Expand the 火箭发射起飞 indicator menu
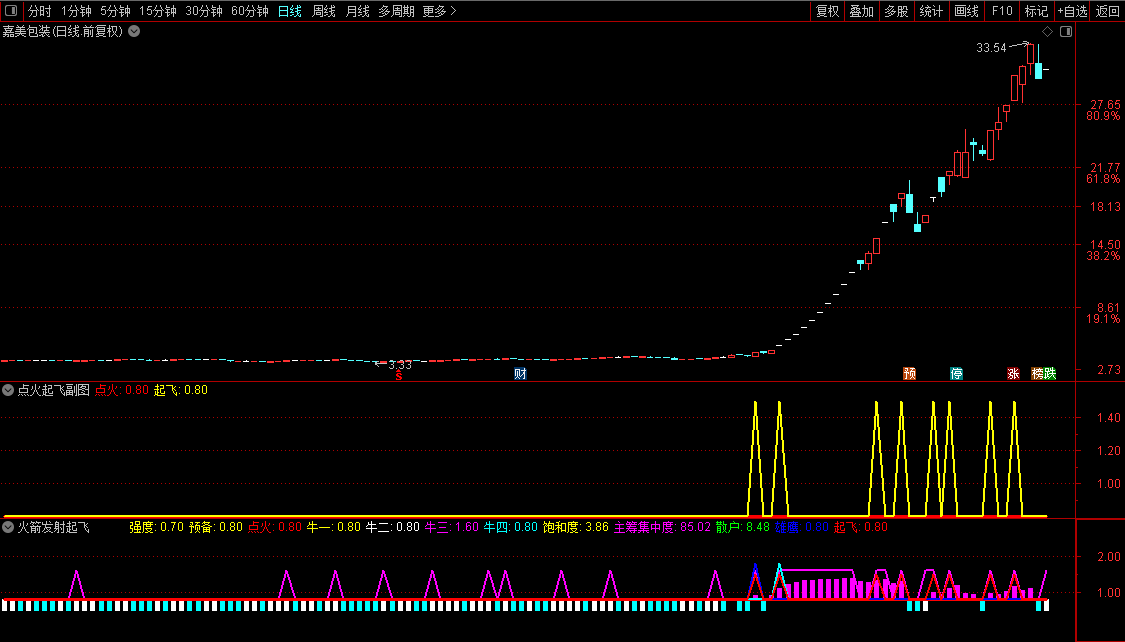 [x=8, y=527]
